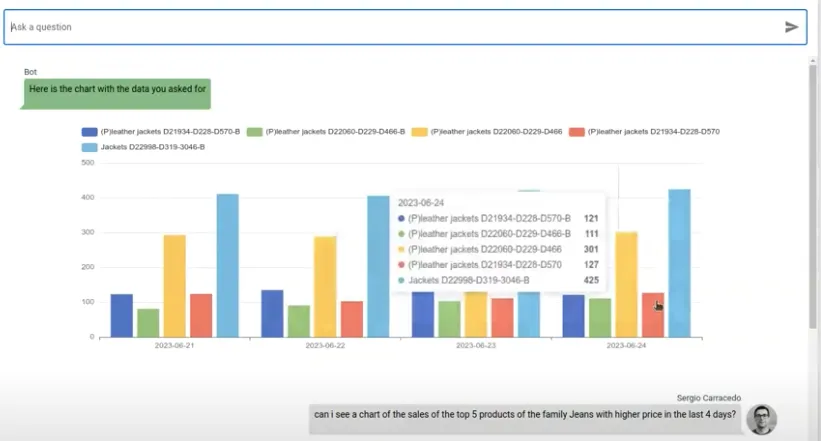Toggle the green D22060-D229-D466-B legend series
The width and height of the screenshot is (821, 441).
255,132
